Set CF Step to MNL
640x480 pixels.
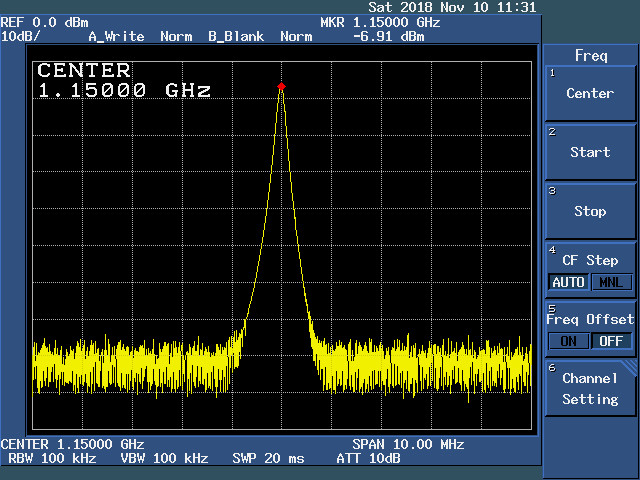coord(610,282)
